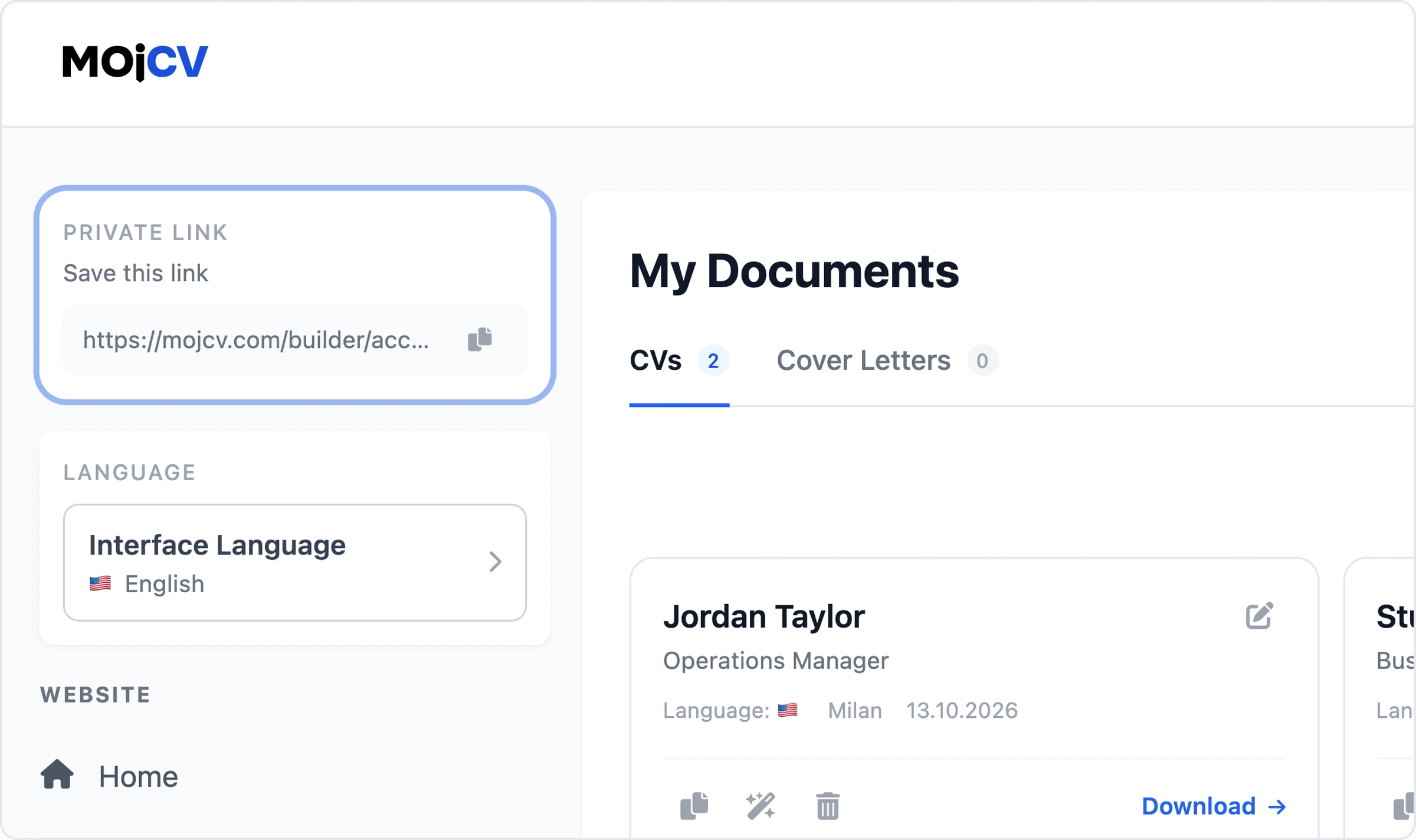This screenshot has width=1416, height=840.
Task: Click the CVs count badge showing 2
Action: [713, 360]
